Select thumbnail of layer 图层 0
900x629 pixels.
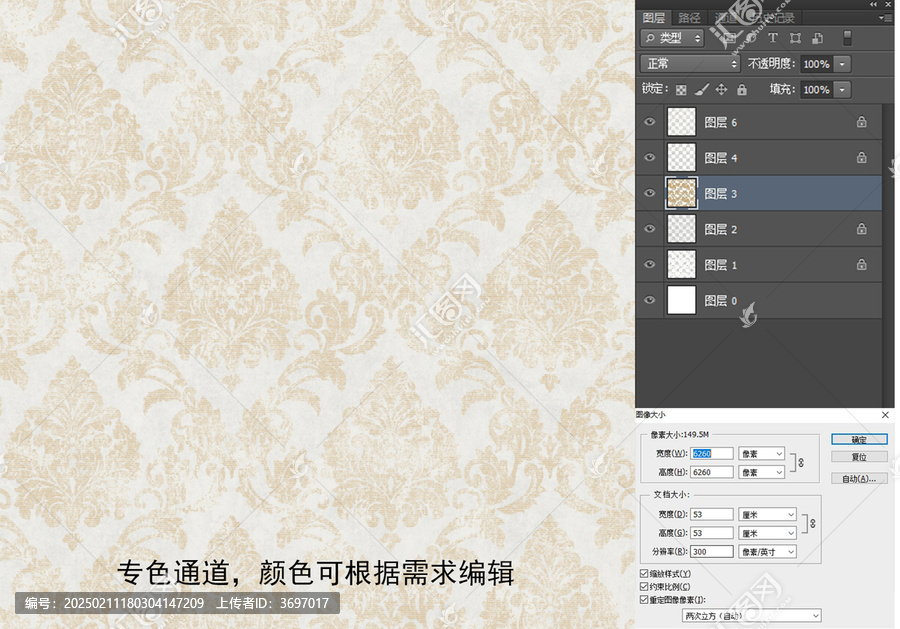pyautogui.click(x=681, y=300)
